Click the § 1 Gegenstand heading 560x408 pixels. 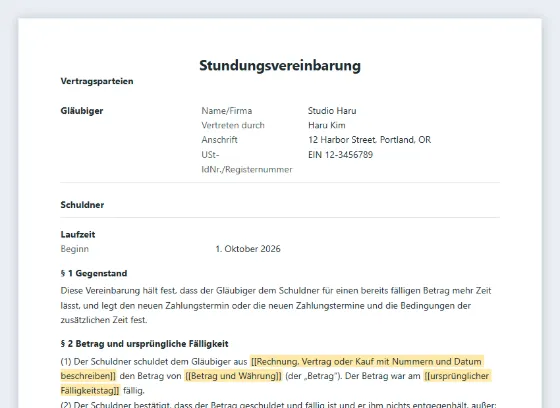(94, 273)
